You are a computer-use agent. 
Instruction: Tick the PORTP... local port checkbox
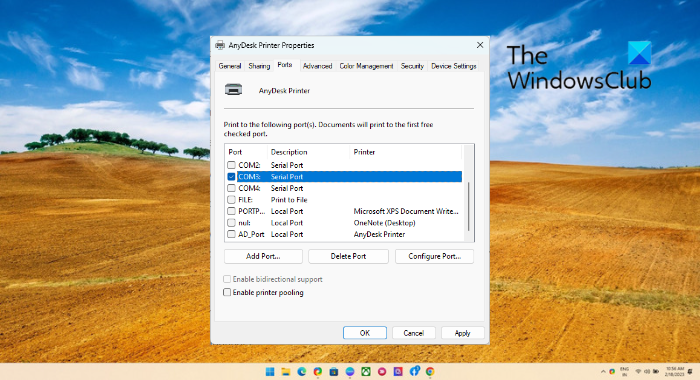[x=231, y=211]
